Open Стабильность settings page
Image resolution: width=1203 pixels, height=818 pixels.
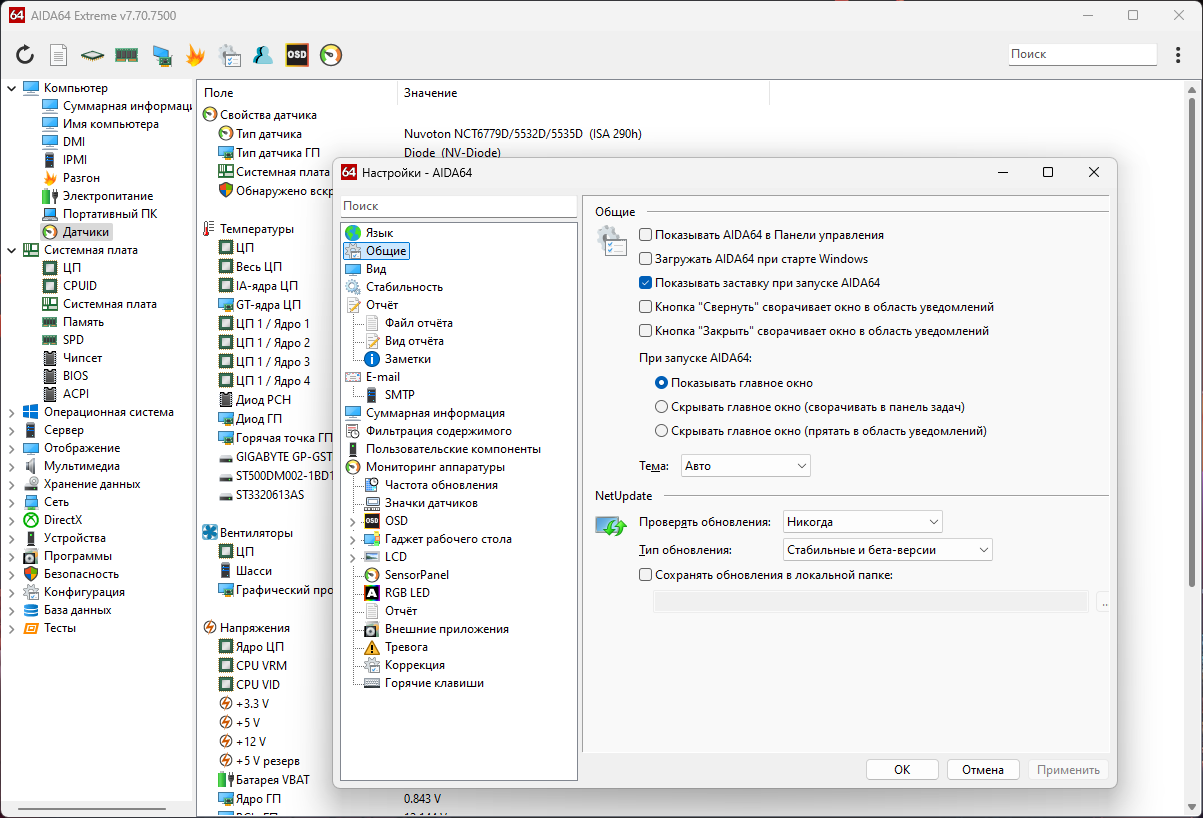coord(404,287)
